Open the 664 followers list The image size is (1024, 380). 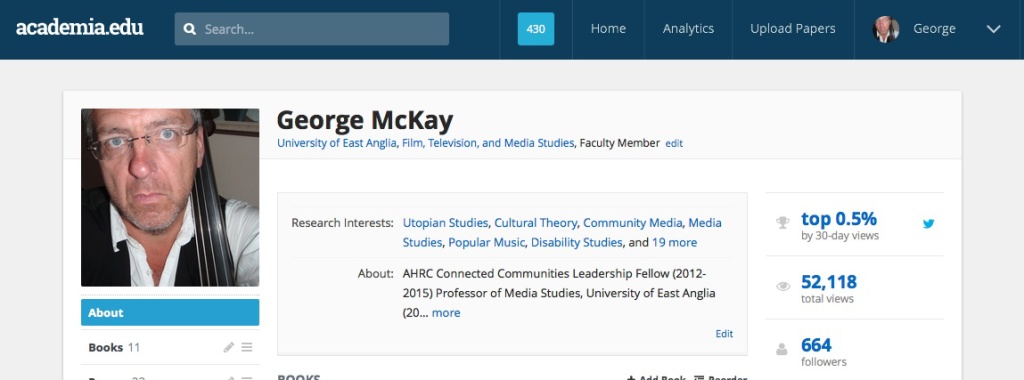(816, 344)
